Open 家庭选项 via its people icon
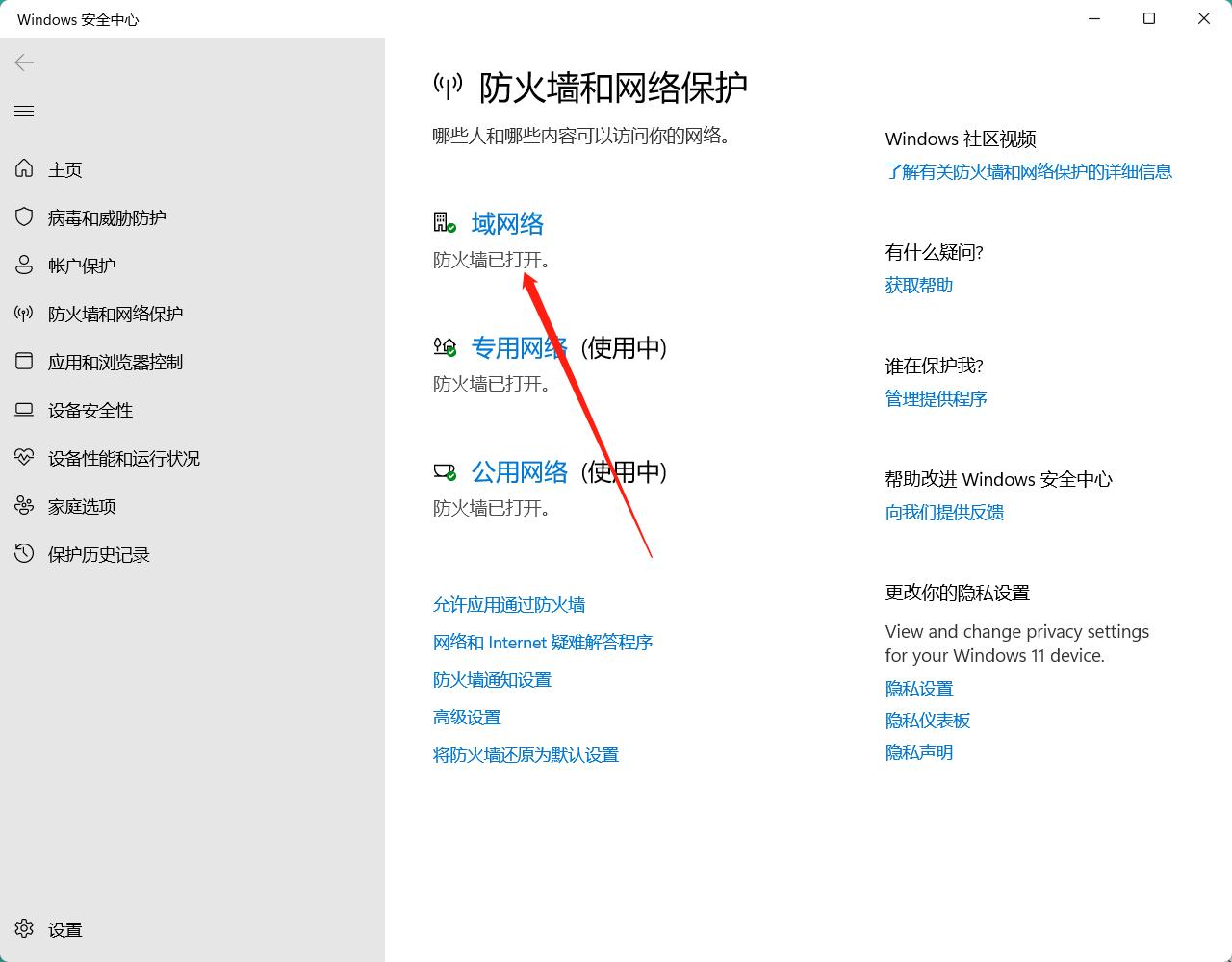 24,506
